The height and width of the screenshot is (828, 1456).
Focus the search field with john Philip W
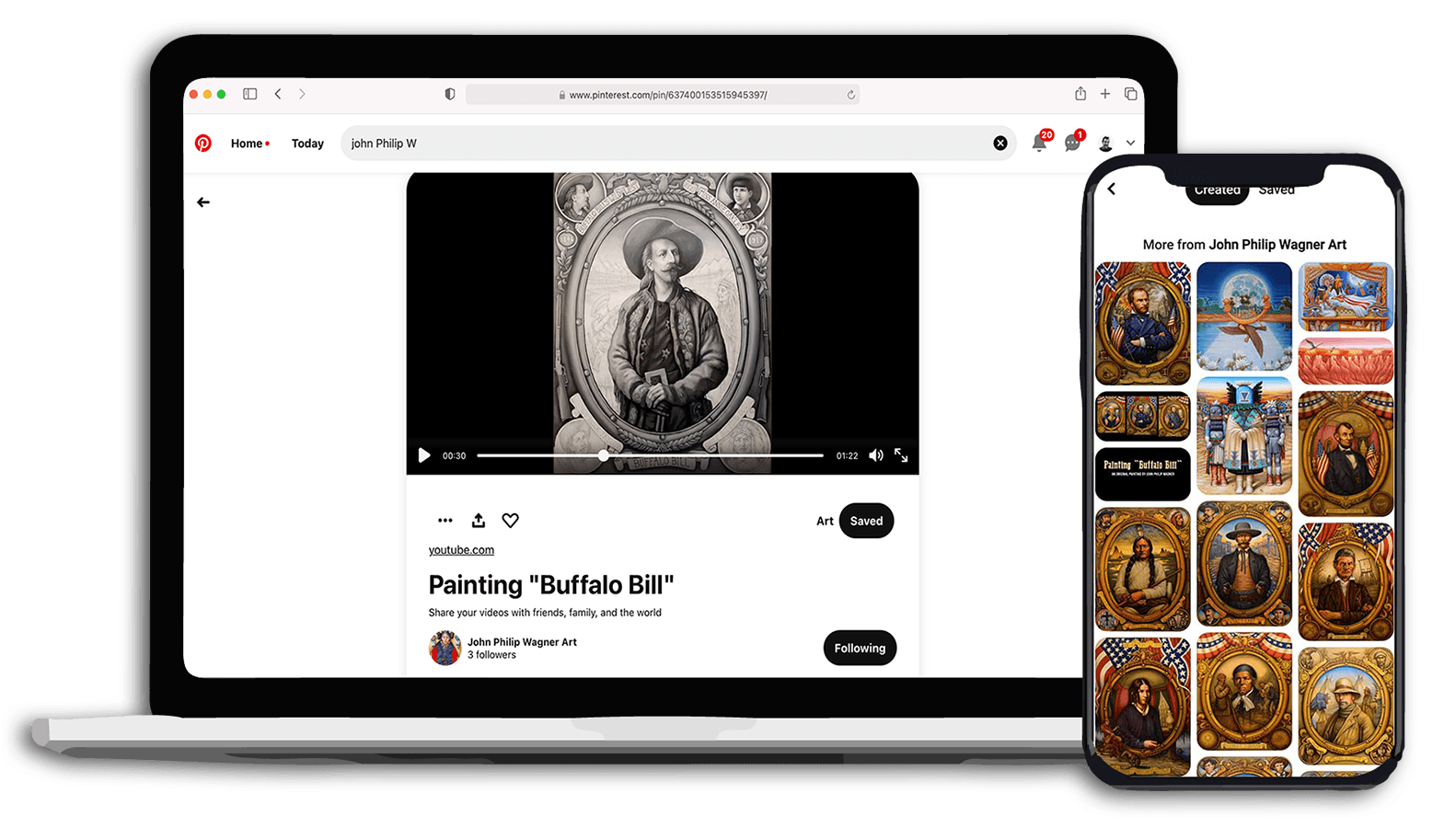[x=678, y=144]
